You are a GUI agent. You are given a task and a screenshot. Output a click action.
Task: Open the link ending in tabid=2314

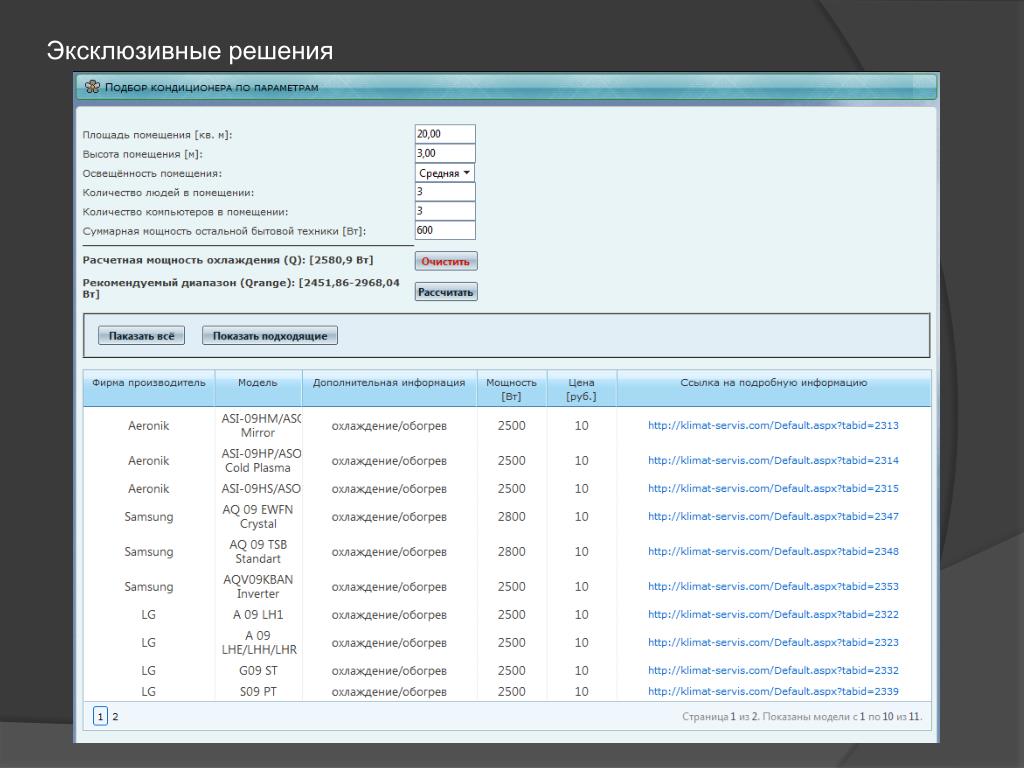773,460
